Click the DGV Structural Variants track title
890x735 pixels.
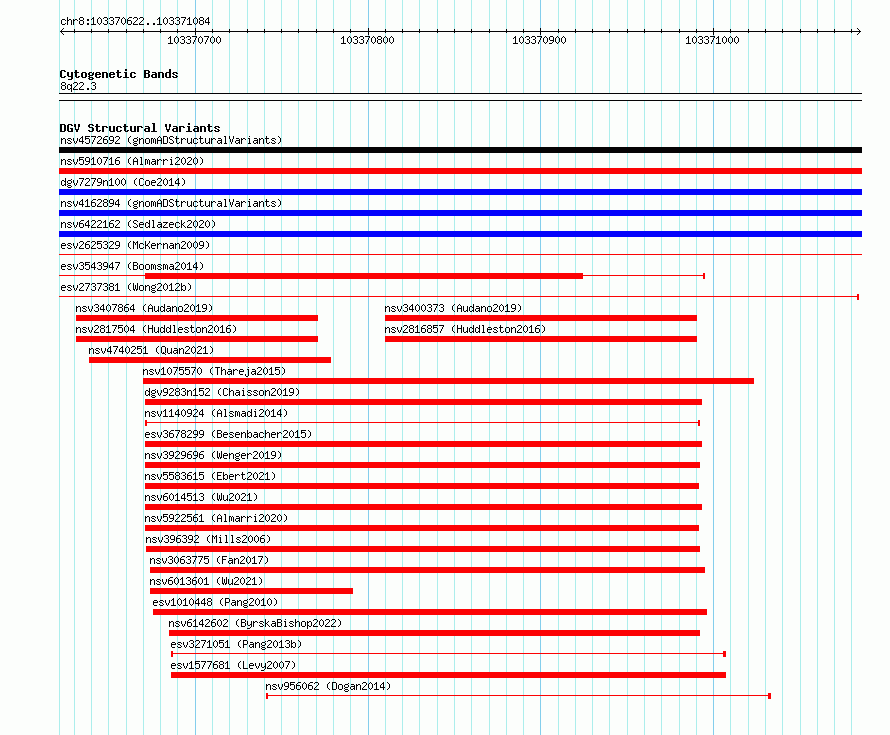point(140,128)
